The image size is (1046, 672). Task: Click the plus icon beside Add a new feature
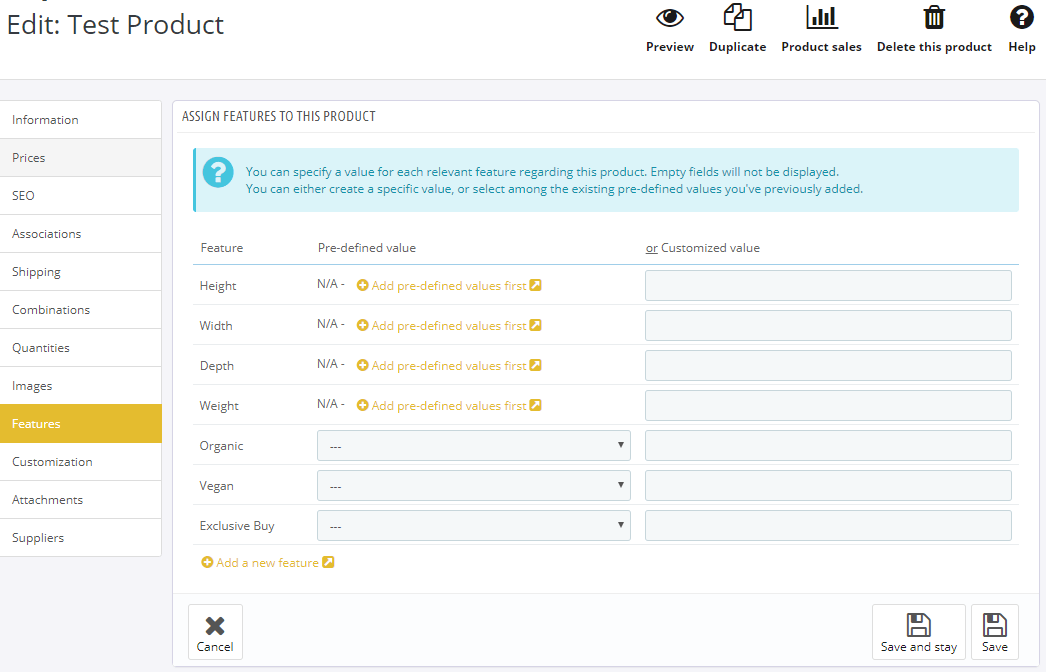tap(207, 563)
